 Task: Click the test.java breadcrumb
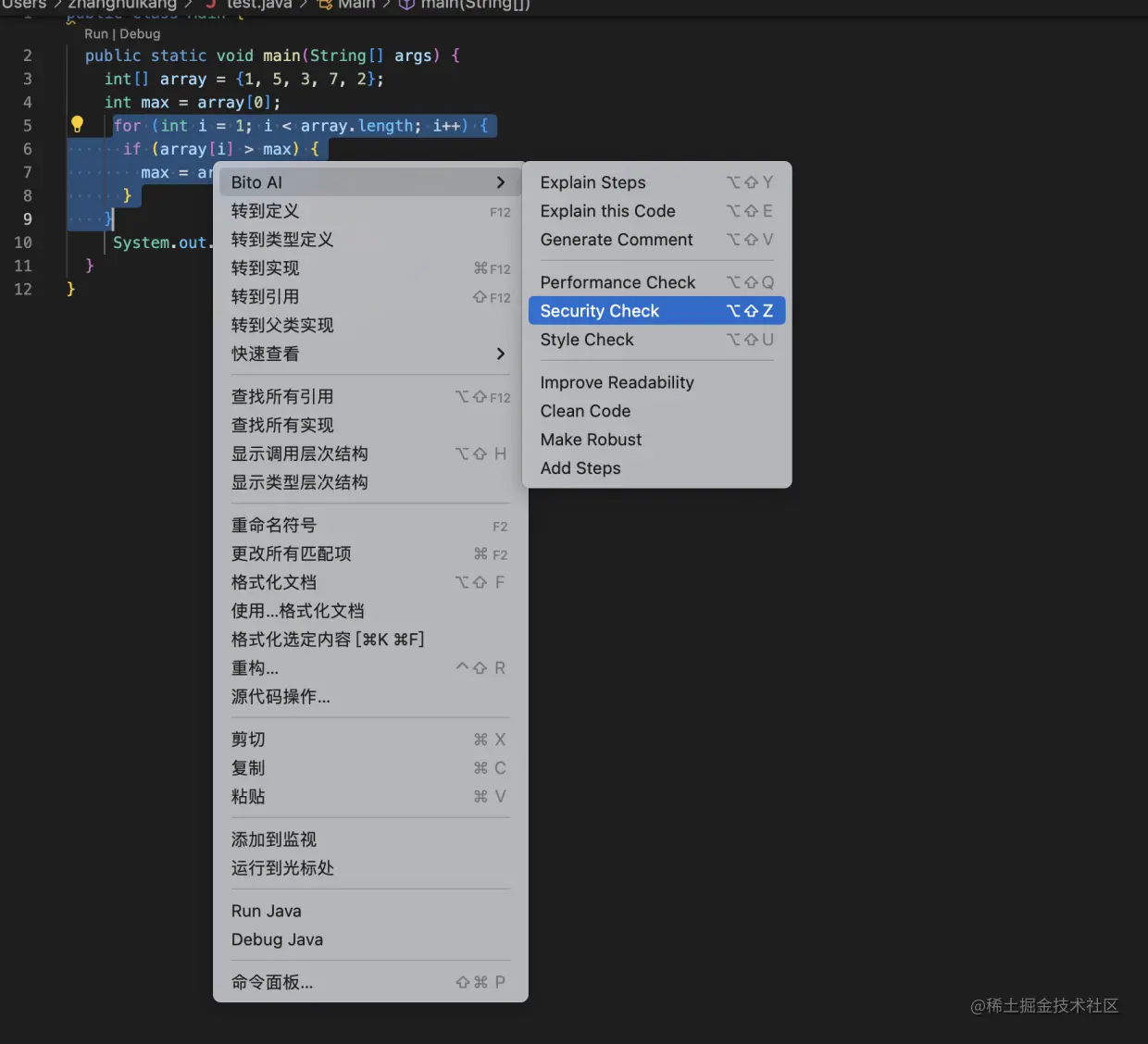[x=259, y=5]
